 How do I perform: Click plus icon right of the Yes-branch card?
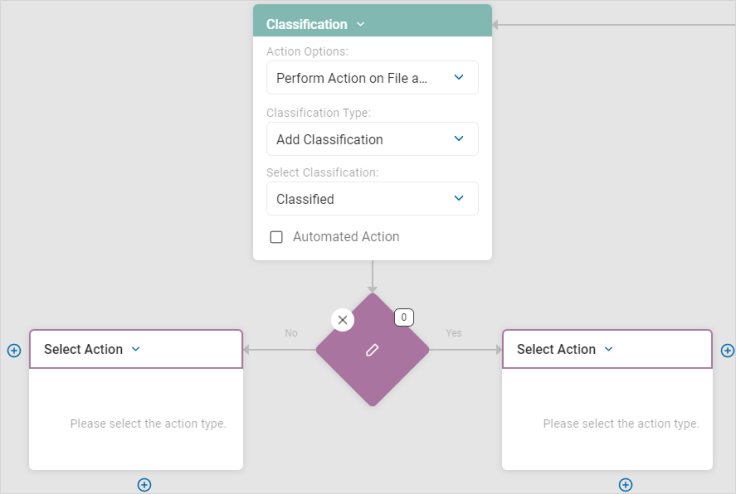point(727,351)
